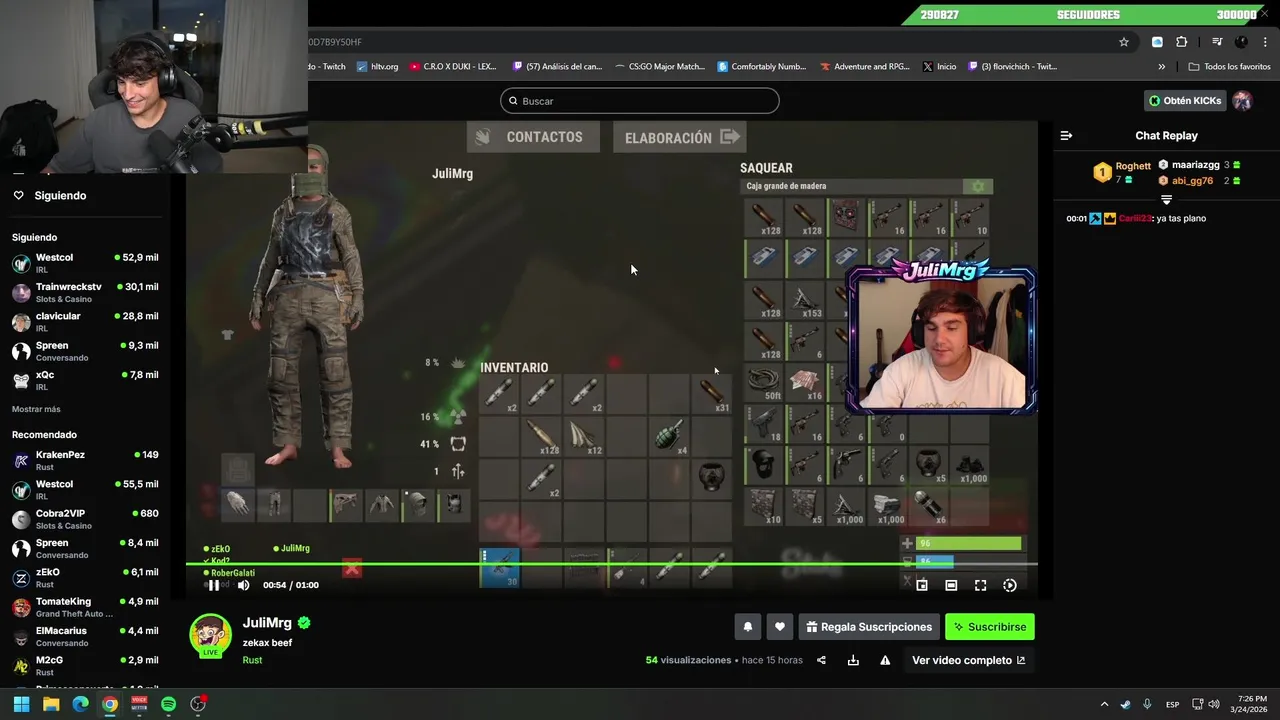The height and width of the screenshot is (720, 1280).
Task: Open Ver video completo link
Action: pyautogui.click(x=968, y=660)
